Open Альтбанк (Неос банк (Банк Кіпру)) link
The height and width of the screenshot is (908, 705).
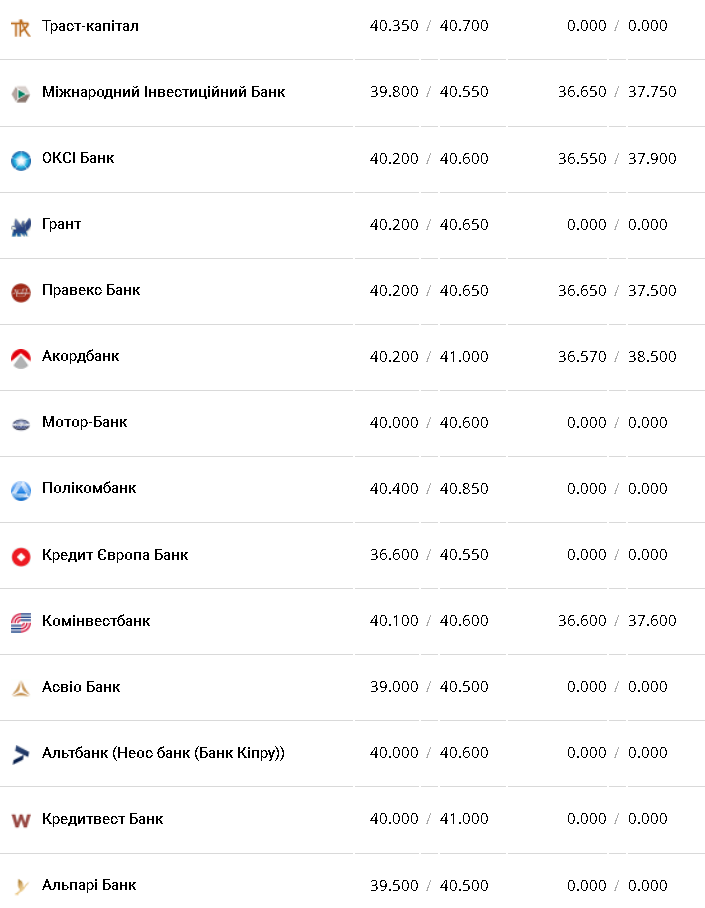point(163,752)
